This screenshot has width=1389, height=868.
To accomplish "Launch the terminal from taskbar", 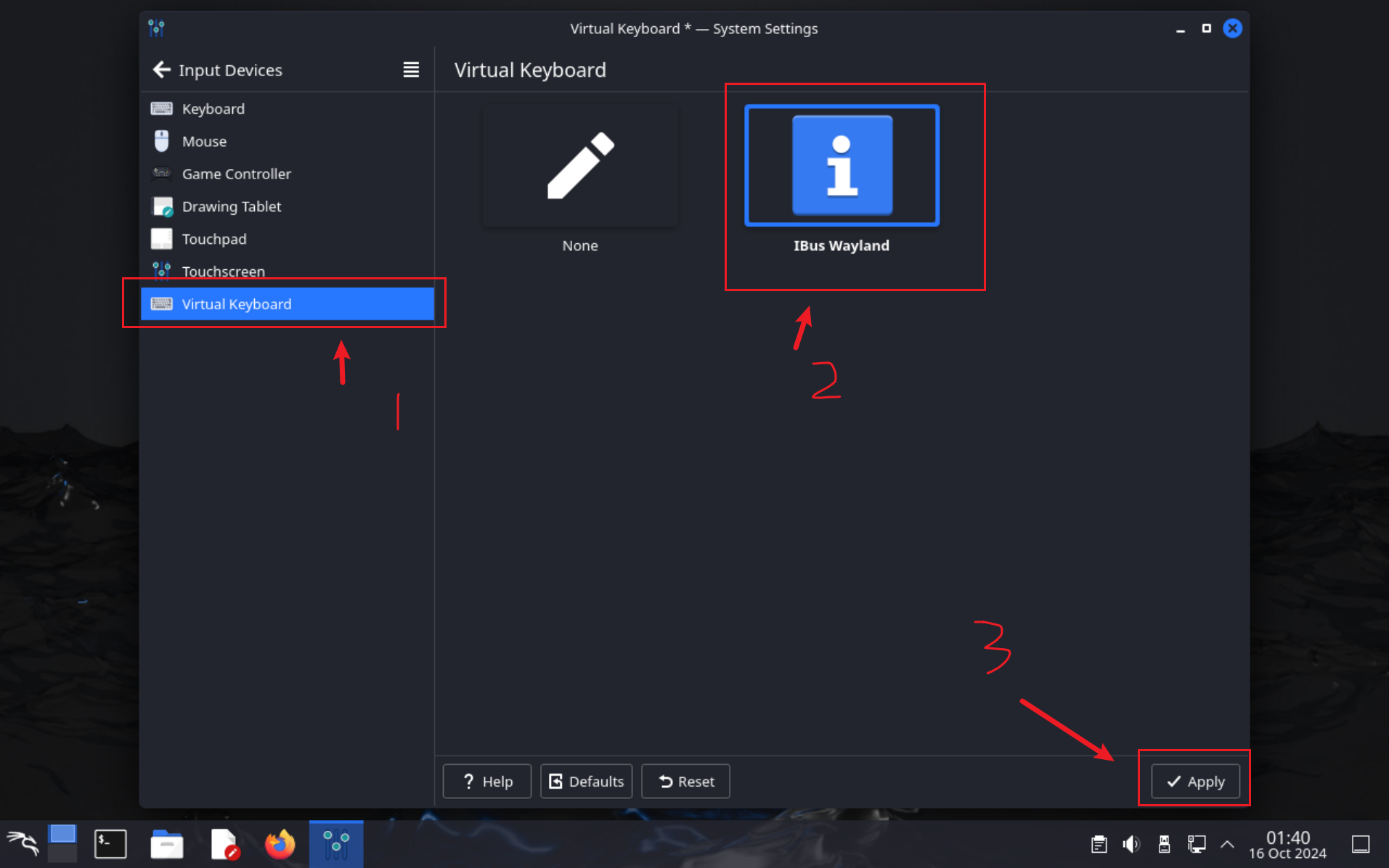I will 111,844.
